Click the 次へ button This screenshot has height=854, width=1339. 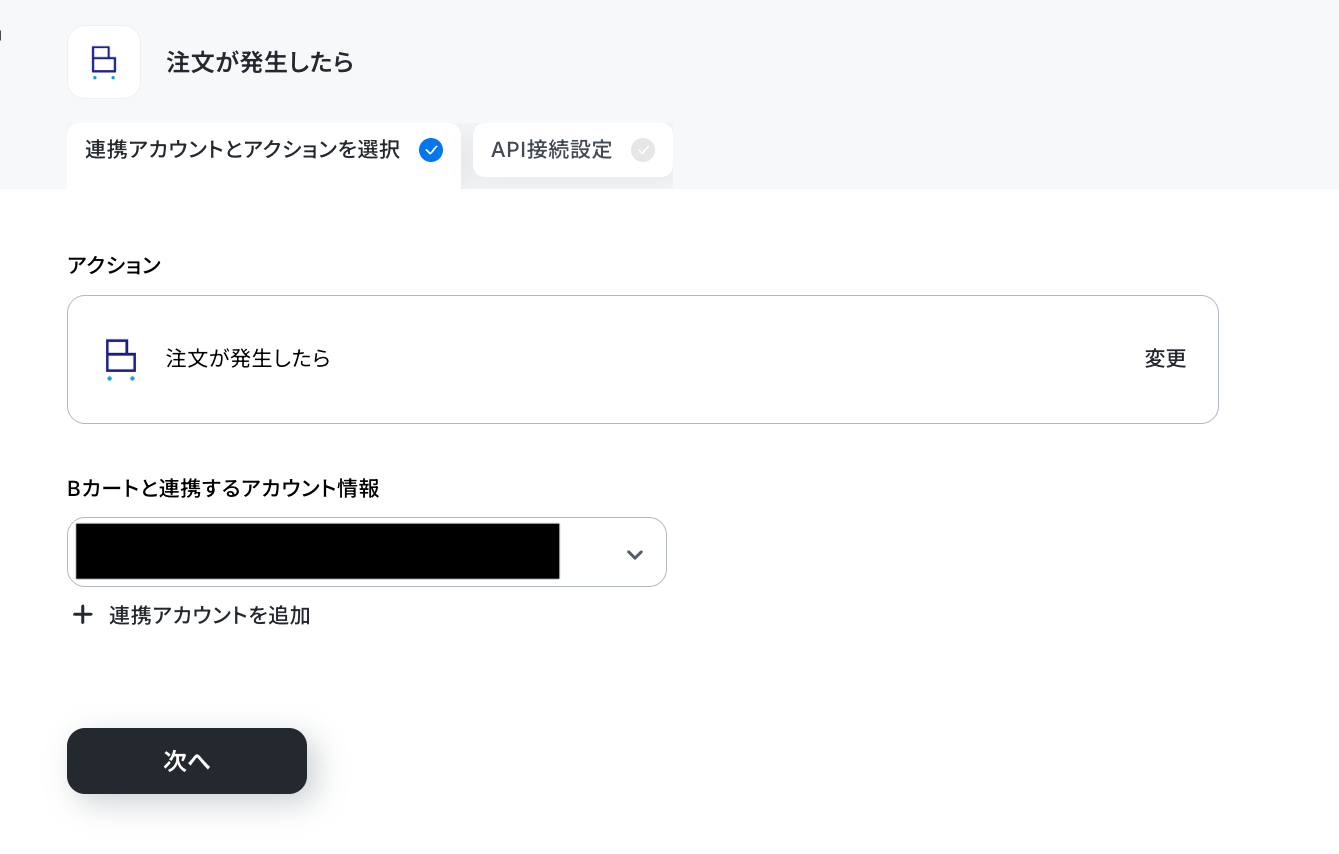187,761
